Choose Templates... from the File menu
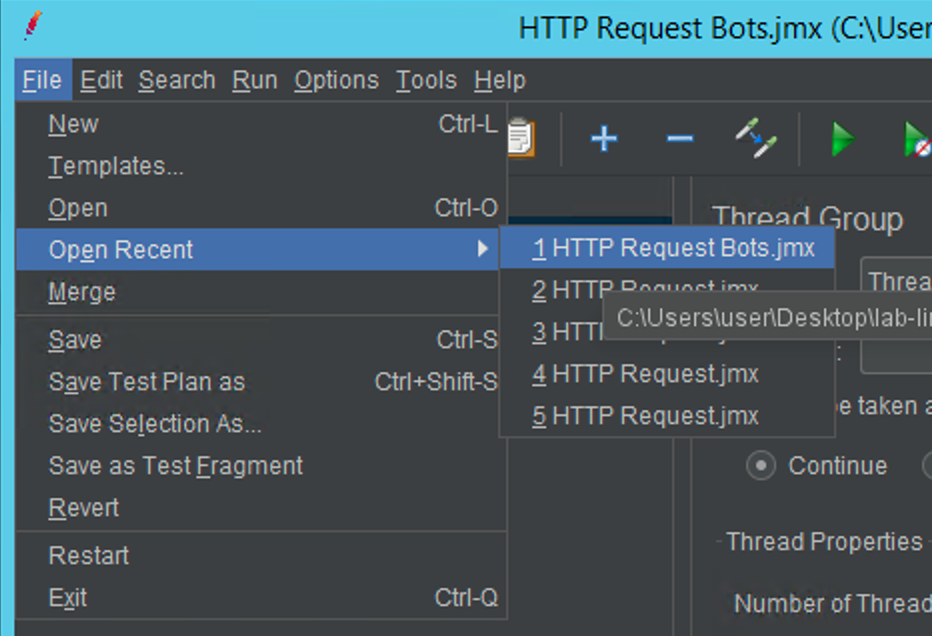 262,166
